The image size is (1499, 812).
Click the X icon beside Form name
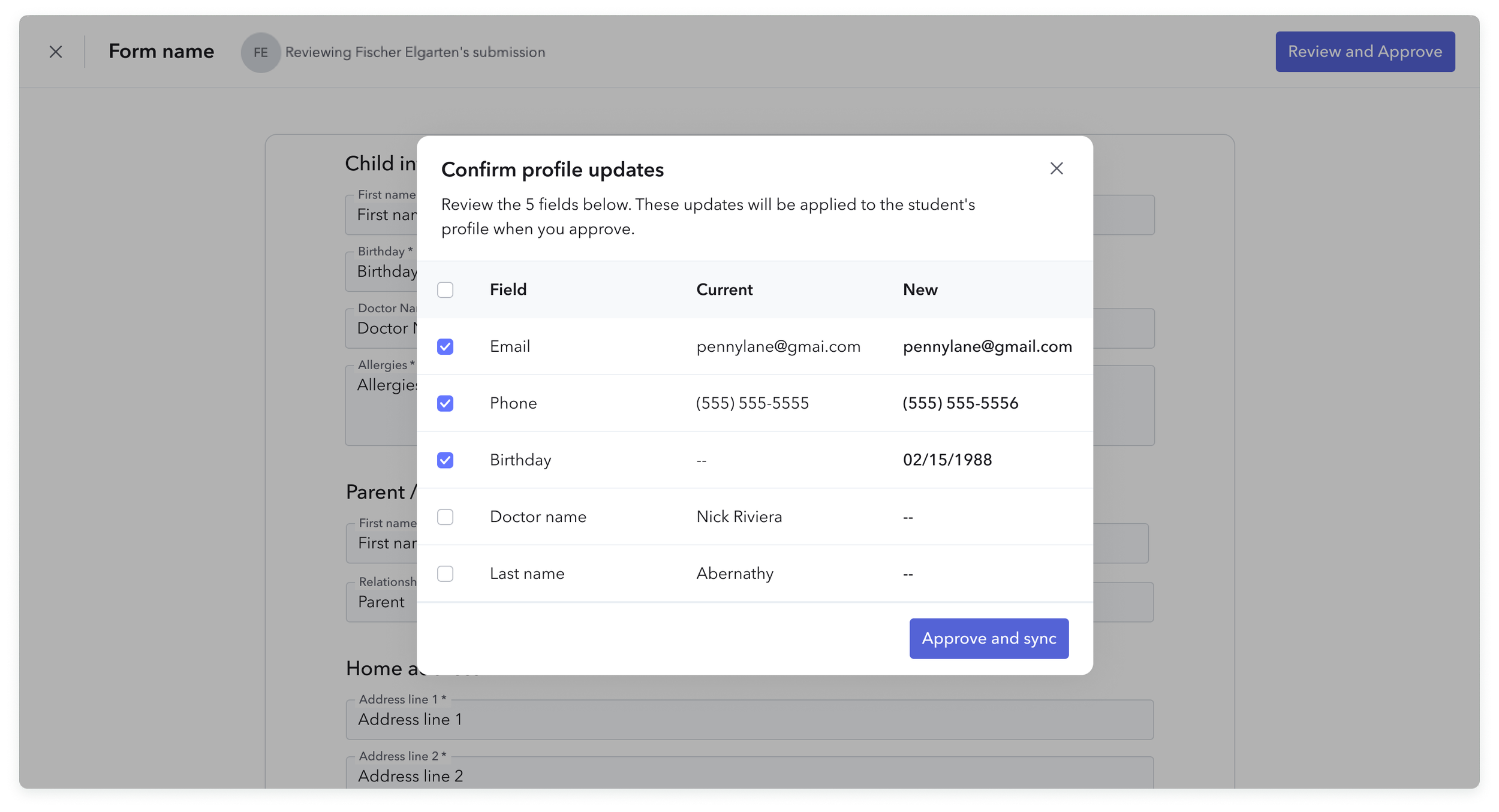56,52
